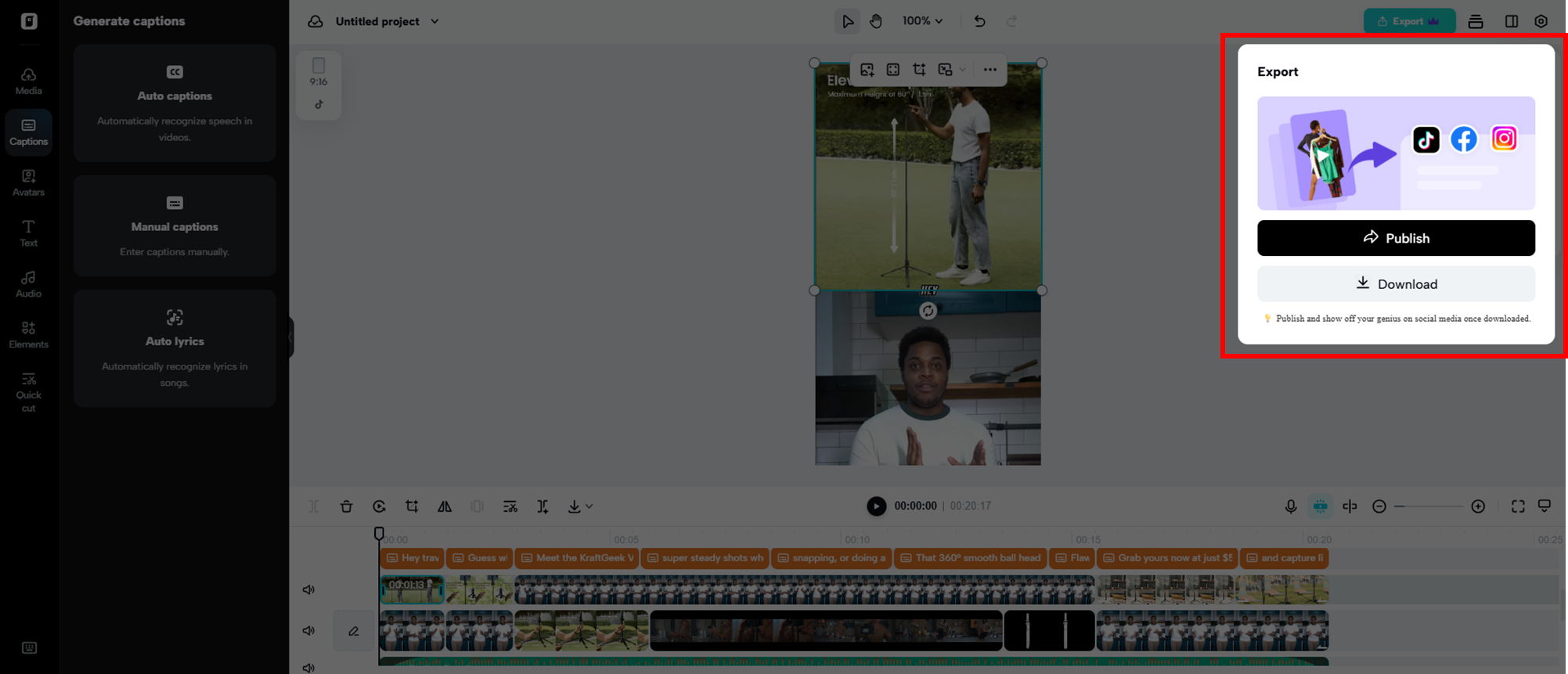Zoom out the timeline with the minus icon
1568x674 pixels.
1379,506
